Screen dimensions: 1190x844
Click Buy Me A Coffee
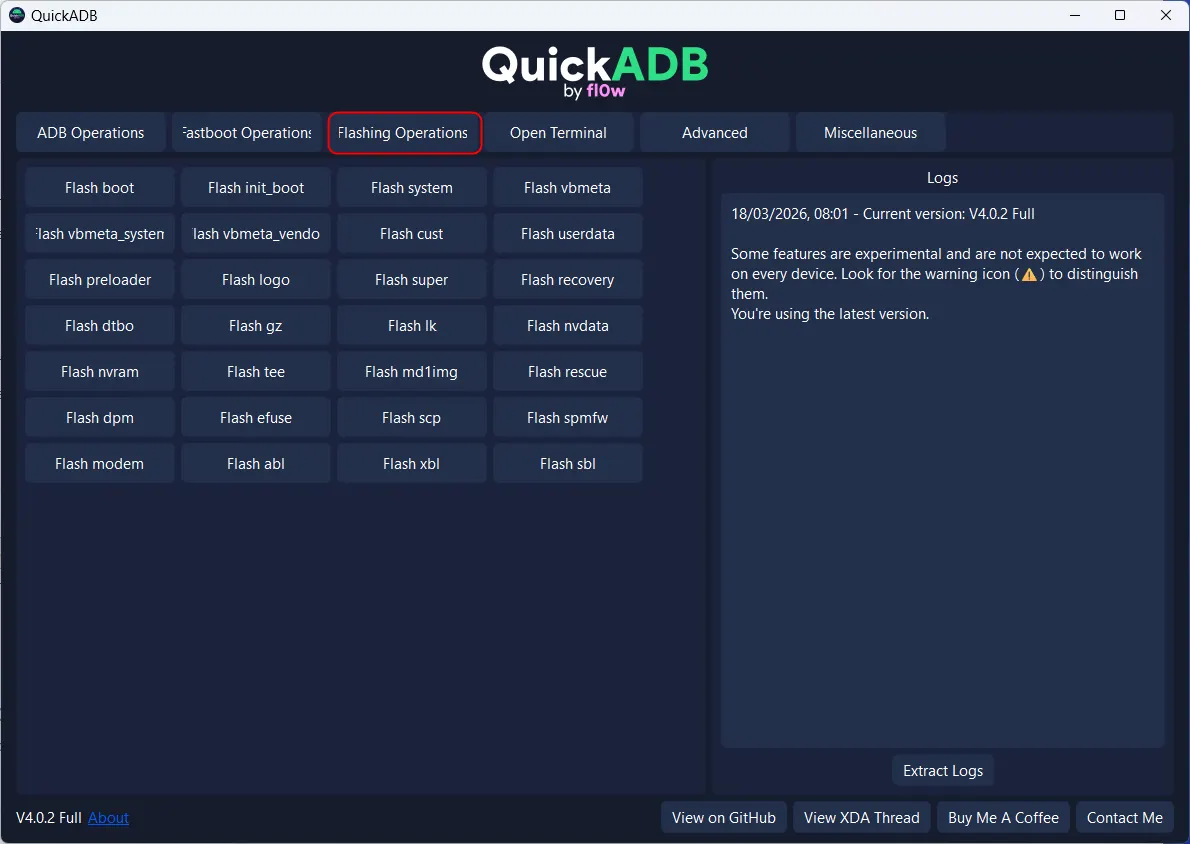(1003, 818)
